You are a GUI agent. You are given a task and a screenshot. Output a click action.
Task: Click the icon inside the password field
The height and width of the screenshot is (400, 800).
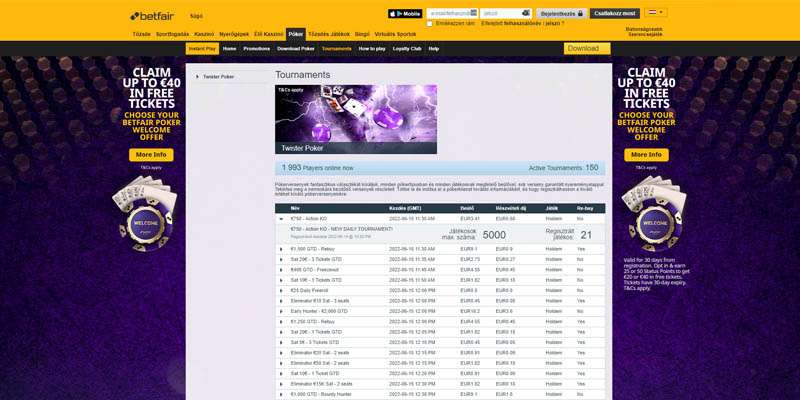tap(526, 13)
